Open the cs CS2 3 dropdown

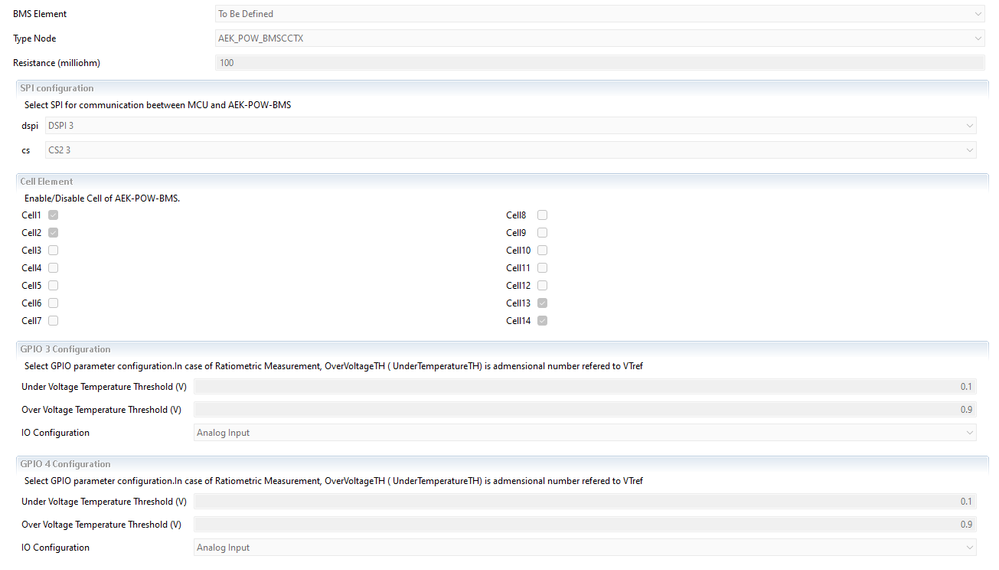coord(511,150)
